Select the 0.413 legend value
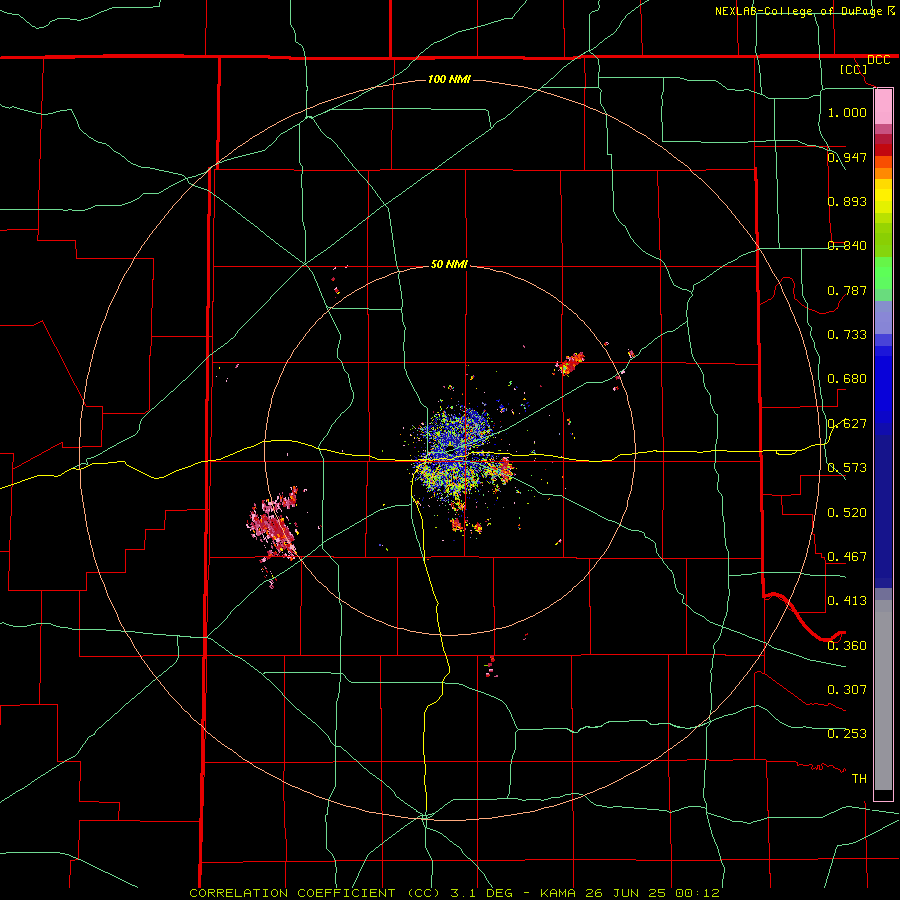The height and width of the screenshot is (900, 900). pyautogui.click(x=847, y=600)
